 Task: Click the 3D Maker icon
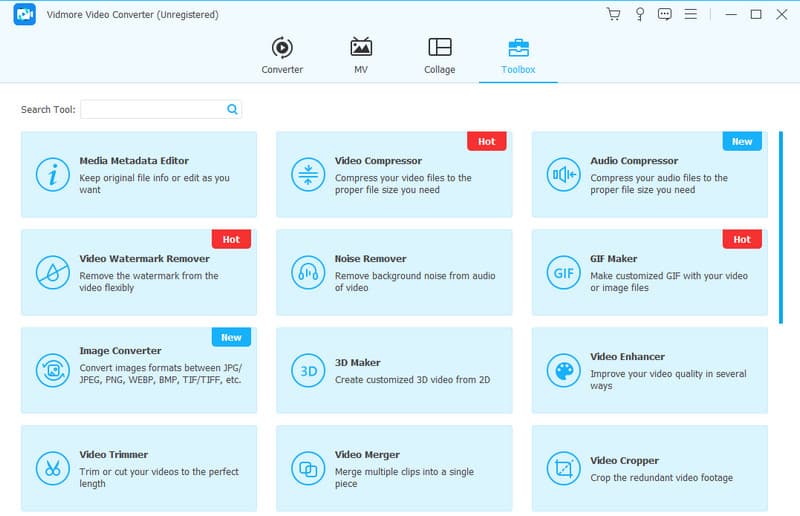pyautogui.click(x=306, y=370)
